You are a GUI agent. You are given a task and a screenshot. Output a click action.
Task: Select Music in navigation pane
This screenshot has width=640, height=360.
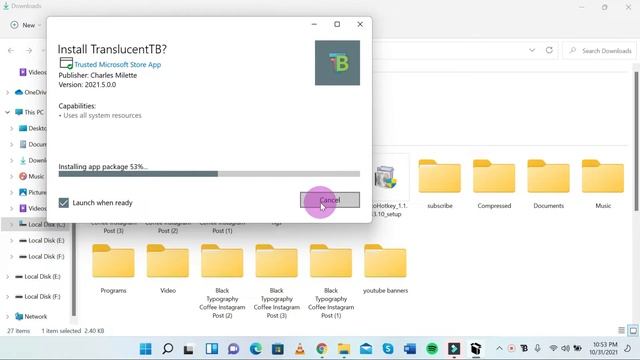pos(31,177)
